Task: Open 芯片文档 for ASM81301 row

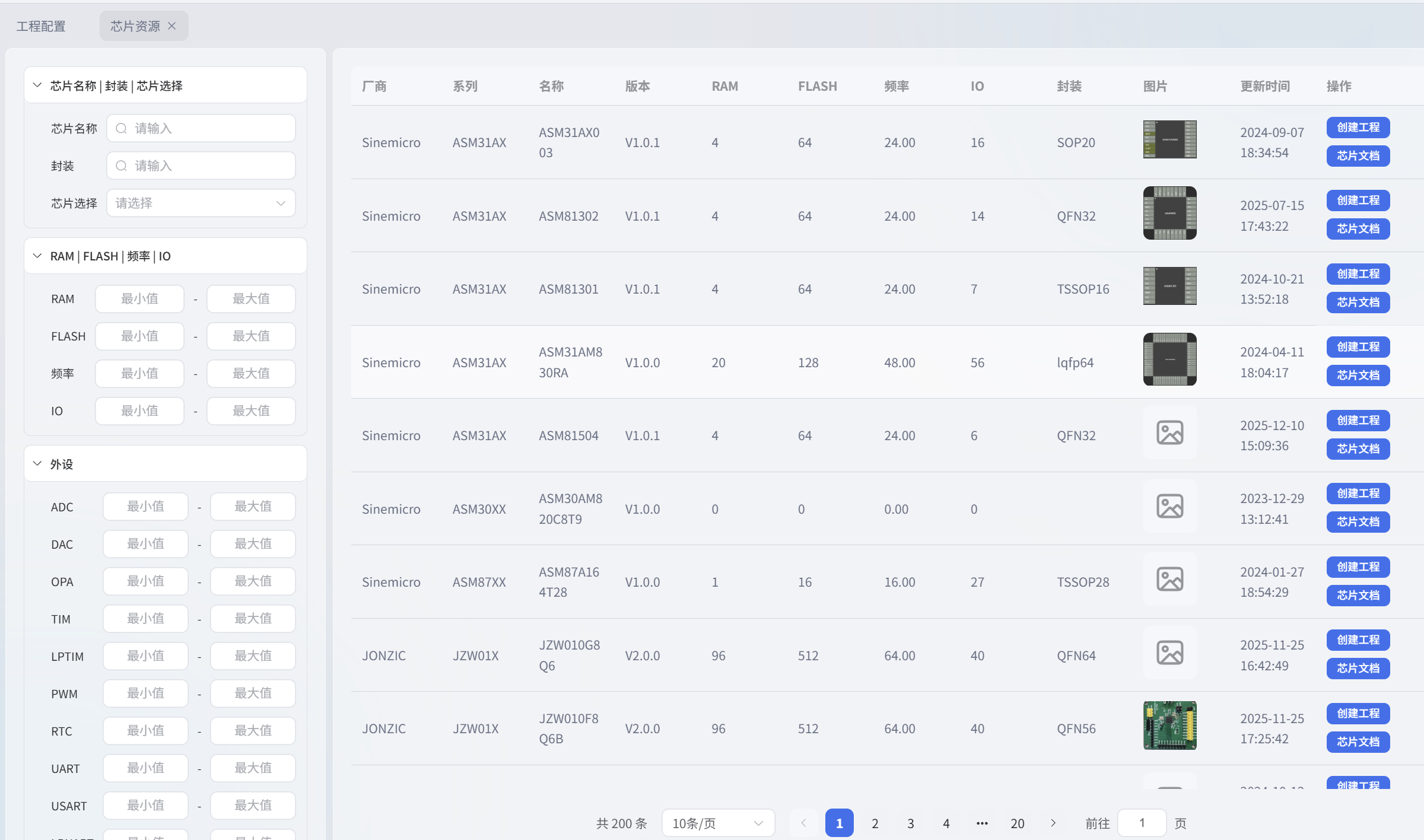Action: tap(1358, 303)
